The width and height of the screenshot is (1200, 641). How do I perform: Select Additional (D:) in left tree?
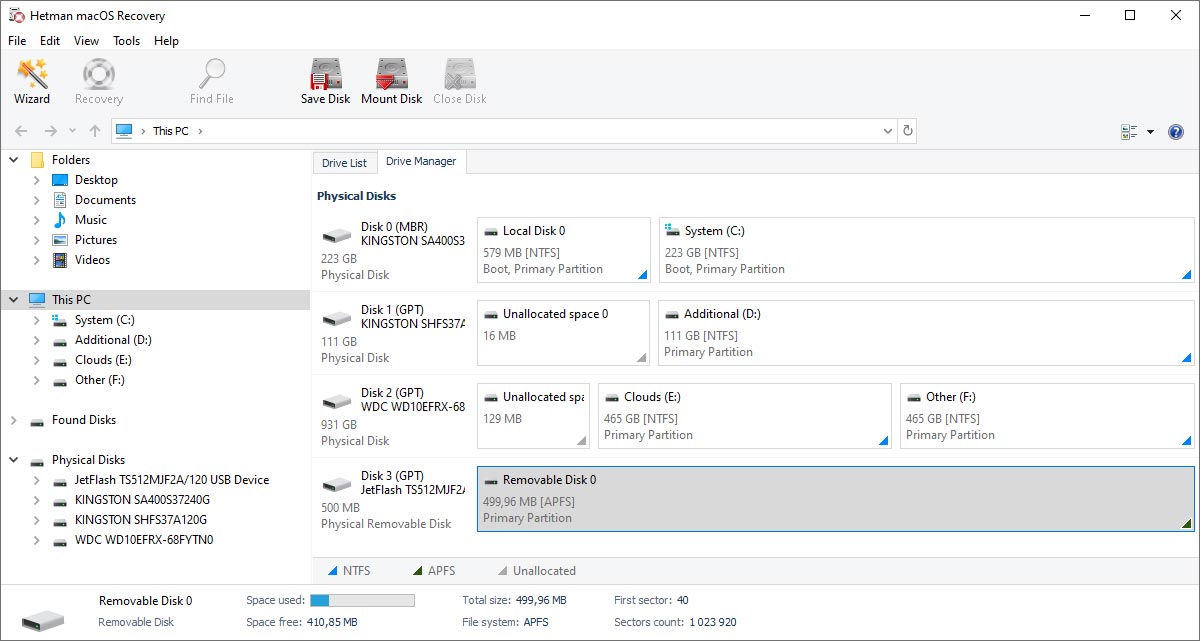113,340
